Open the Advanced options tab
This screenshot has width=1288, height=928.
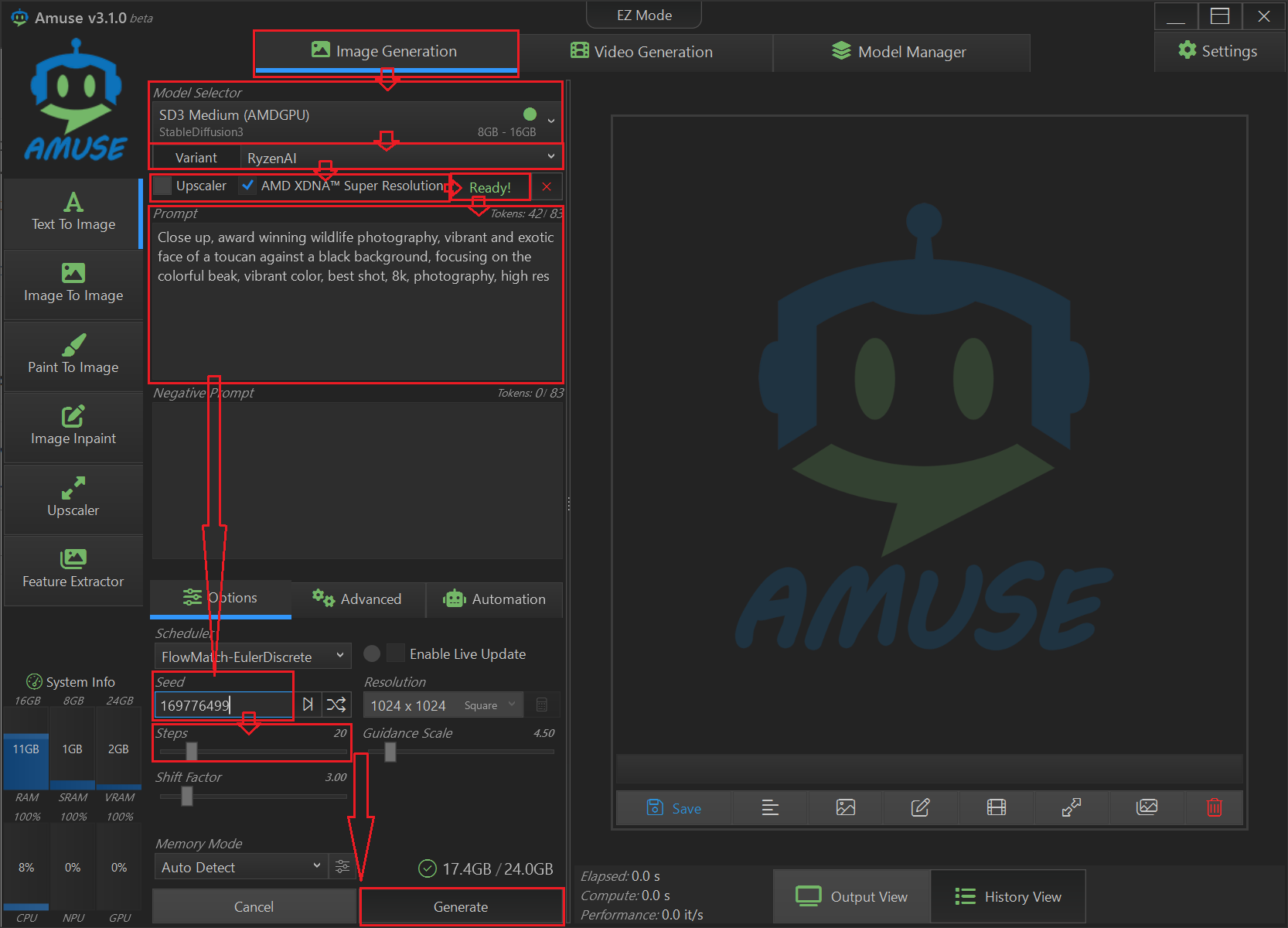click(357, 599)
